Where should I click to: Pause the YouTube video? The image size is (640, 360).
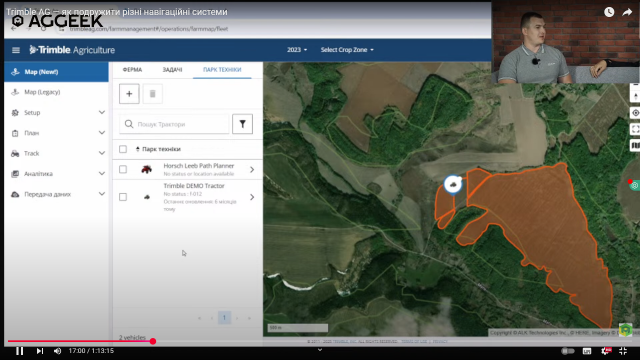19,351
